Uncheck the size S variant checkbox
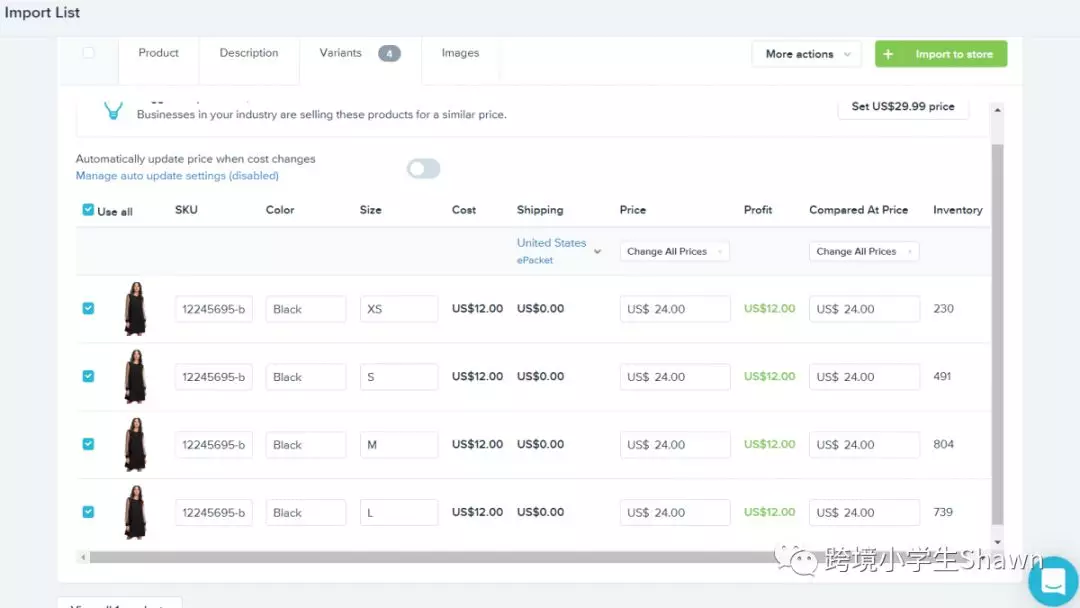1080x608 pixels. click(x=88, y=376)
